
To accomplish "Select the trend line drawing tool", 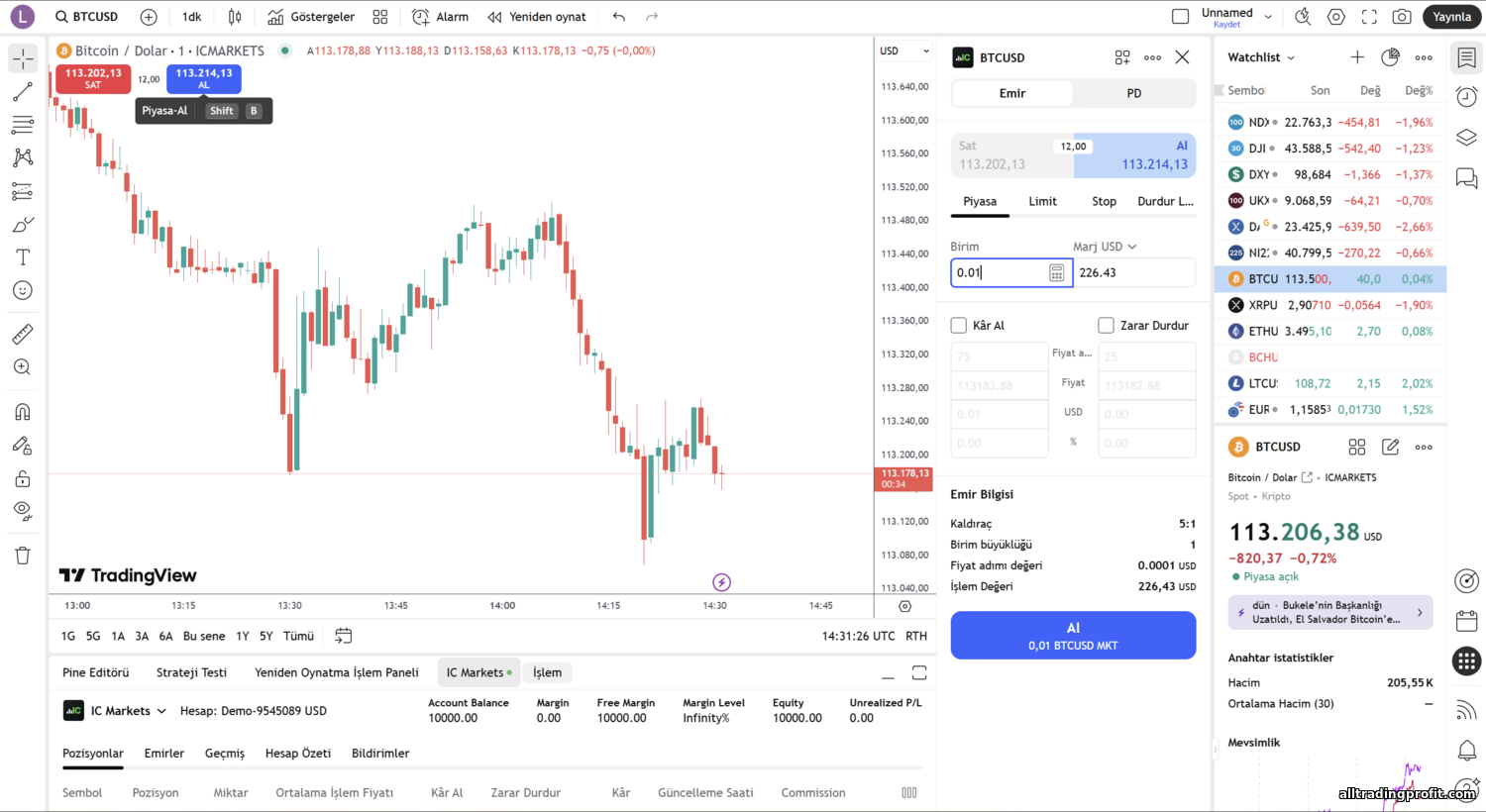I will tap(23, 92).
